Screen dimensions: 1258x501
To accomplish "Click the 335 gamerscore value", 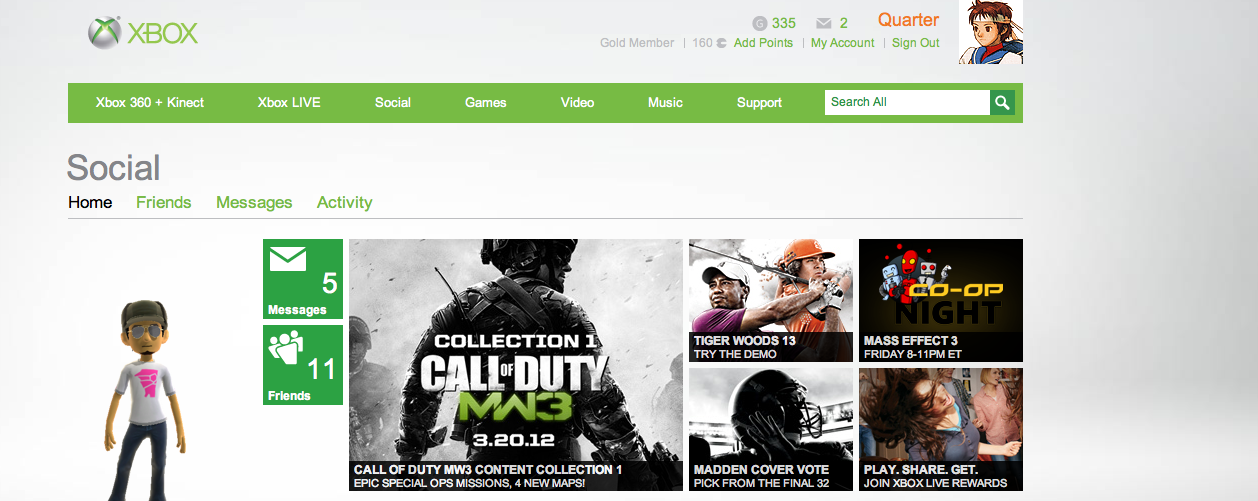I will point(784,23).
